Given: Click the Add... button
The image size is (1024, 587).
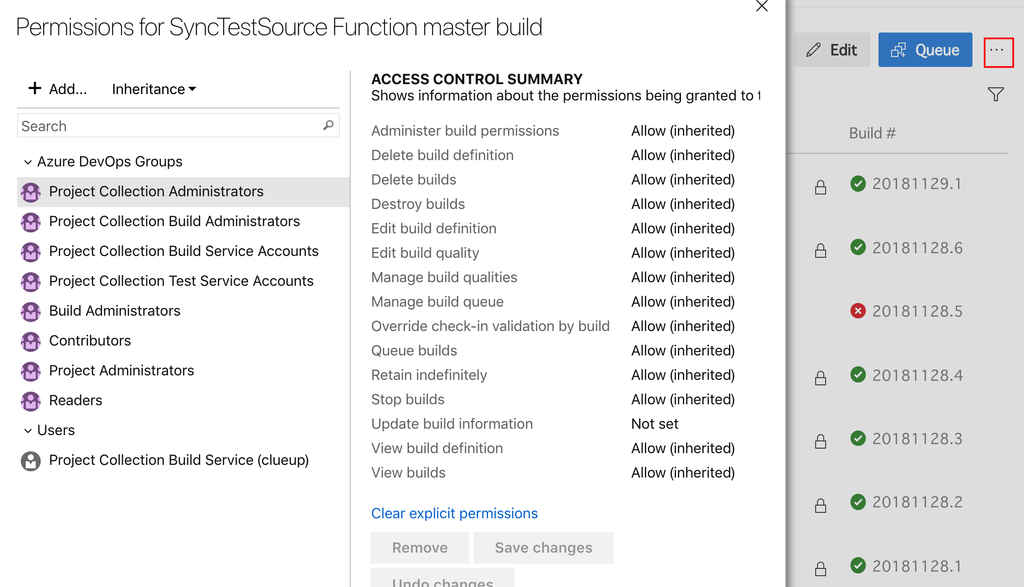Looking at the screenshot, I should pyautogui.click(x=57, y=89).
